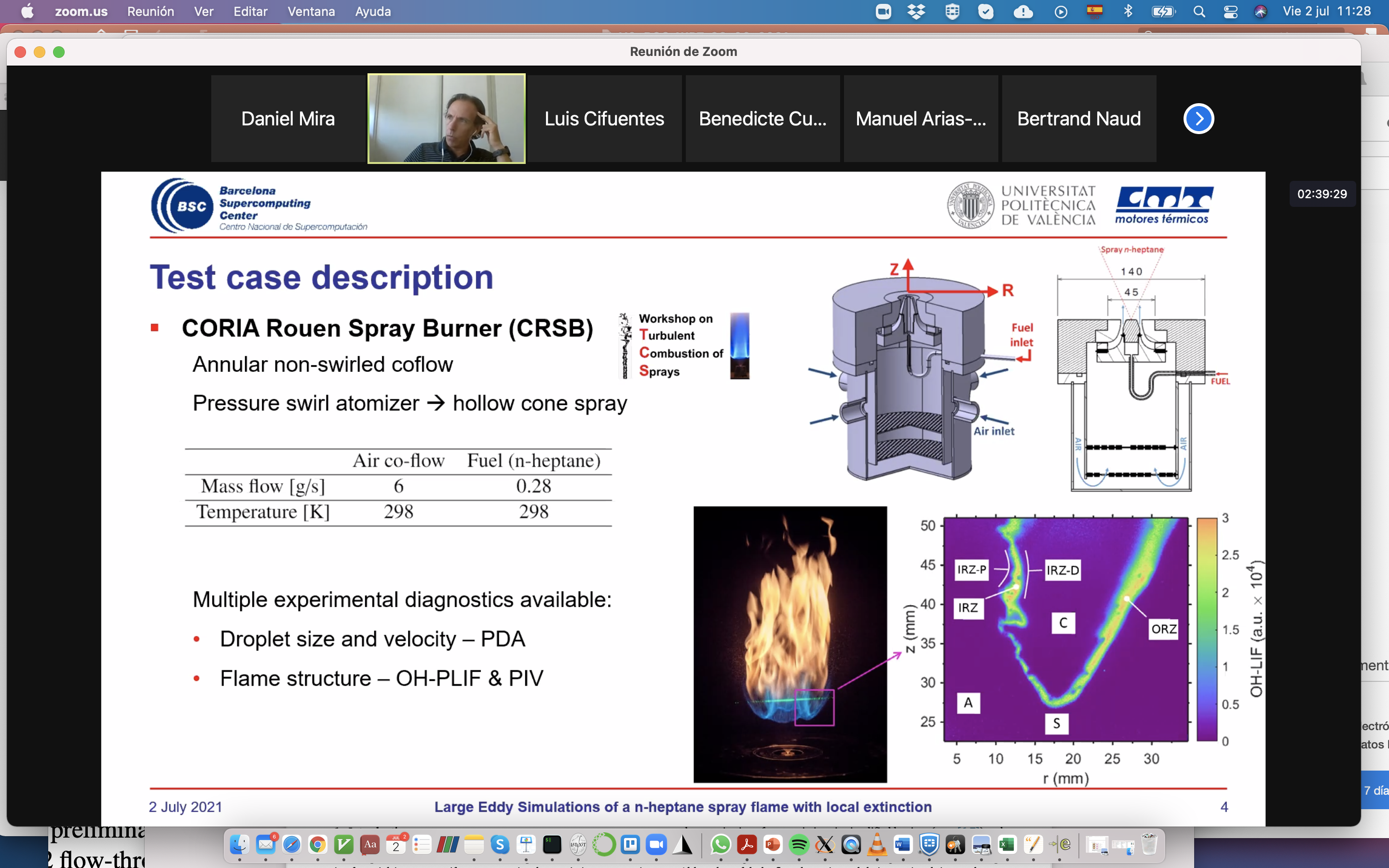1389x868 pixels.
Task: Click the pink box on the flame photo
Action: pos(814,707)
